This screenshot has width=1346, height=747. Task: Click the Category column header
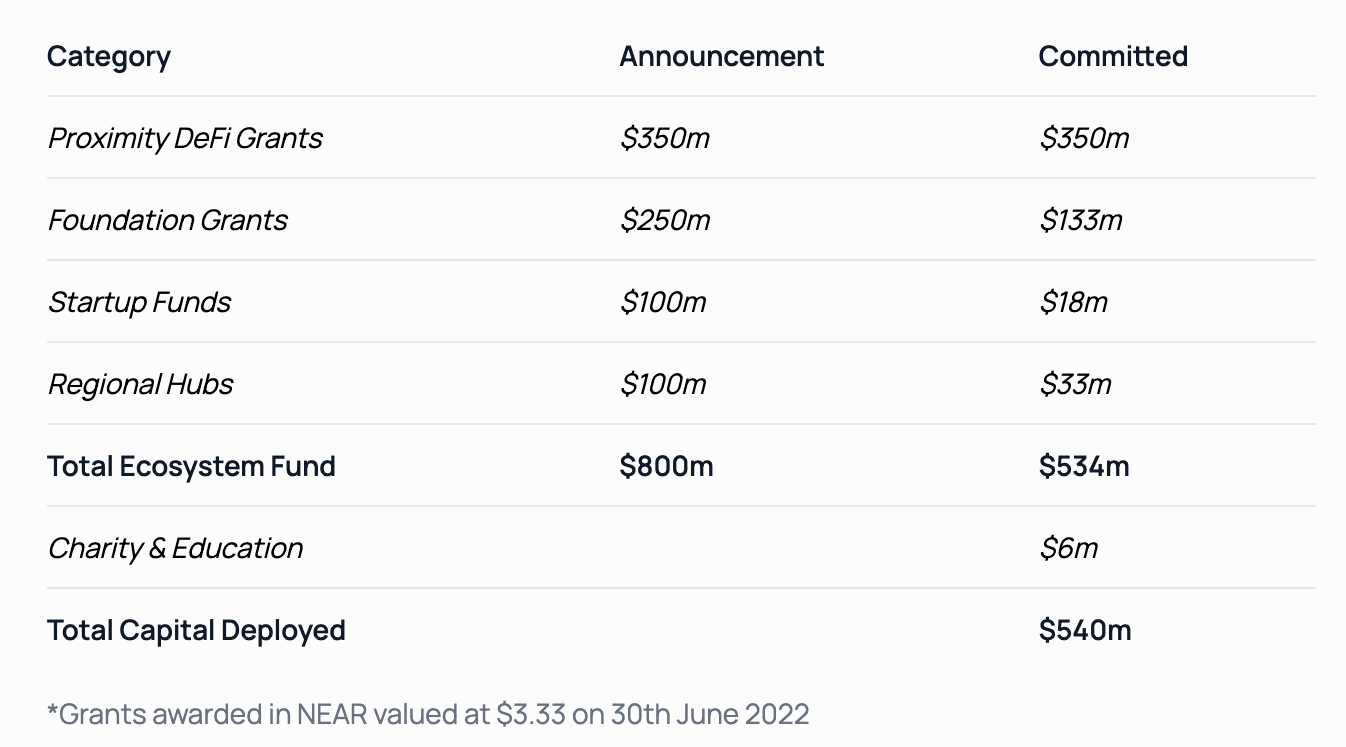pos(108,57)
